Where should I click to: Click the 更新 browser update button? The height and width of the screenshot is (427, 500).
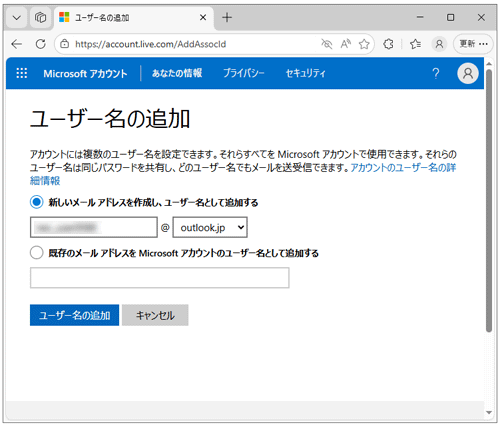473,44
